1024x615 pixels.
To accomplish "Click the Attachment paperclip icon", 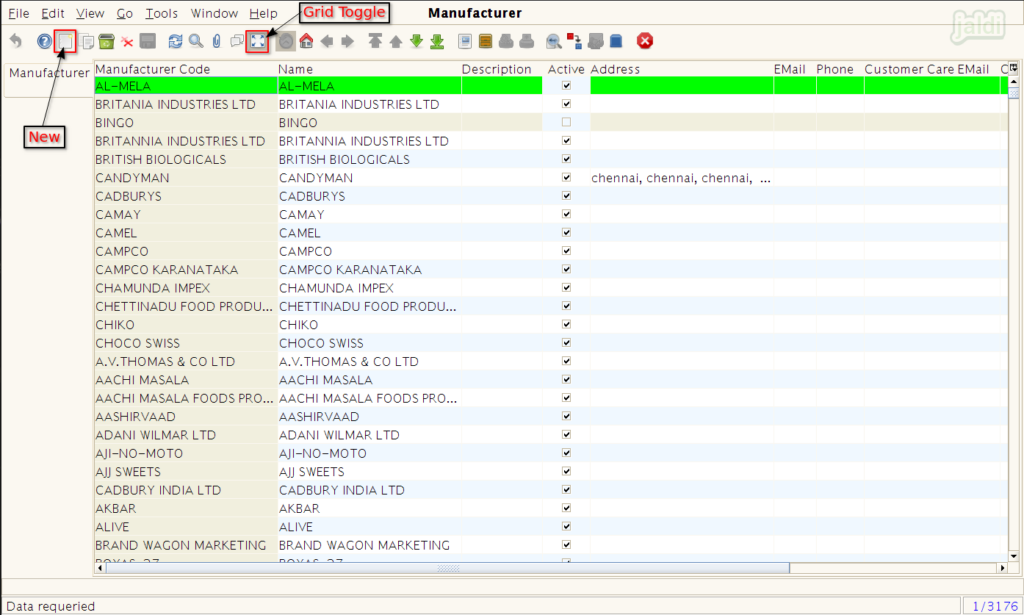I will pos(217,41).
